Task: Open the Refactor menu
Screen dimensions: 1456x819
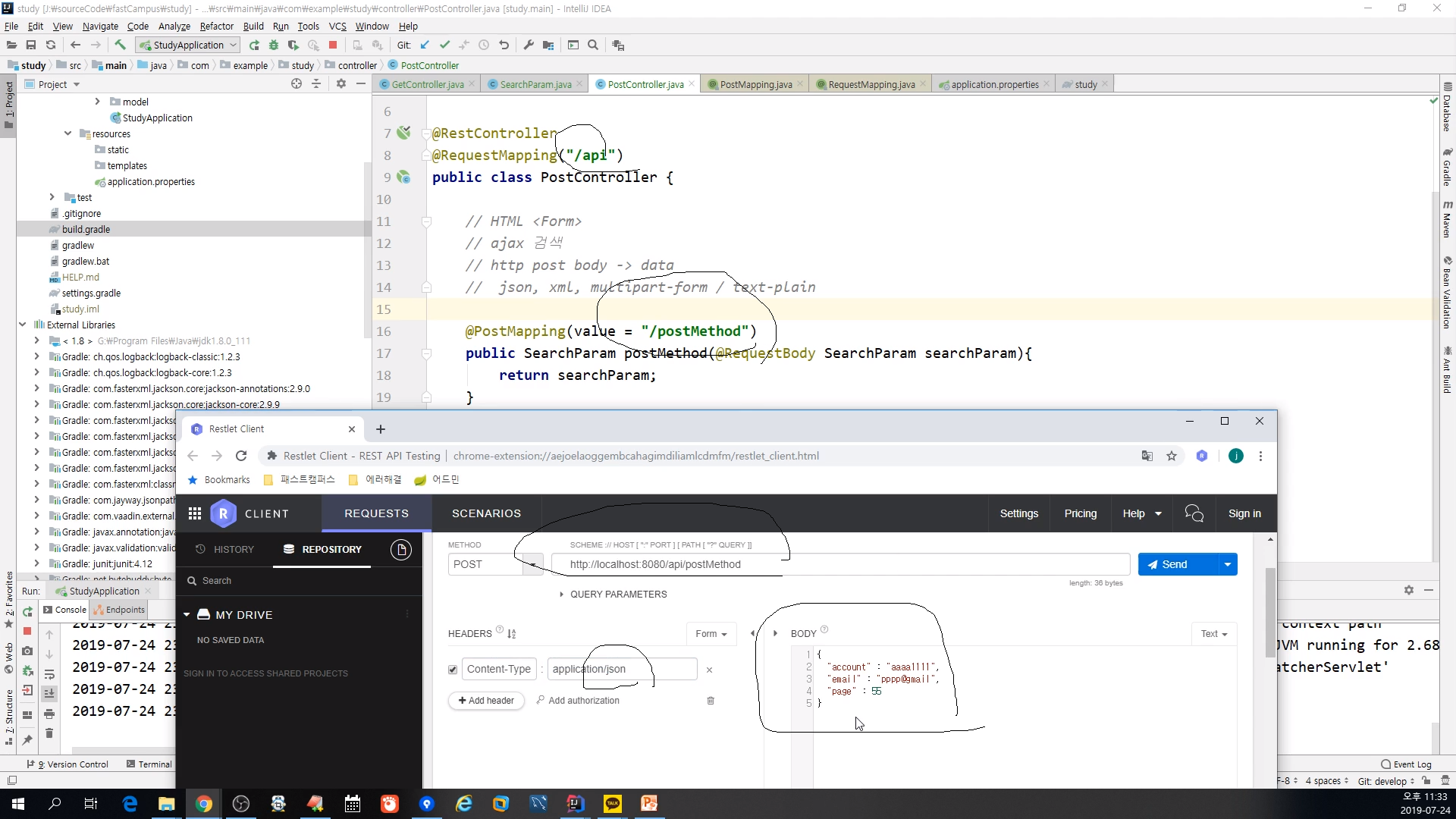Action: (x=216, y=26)
